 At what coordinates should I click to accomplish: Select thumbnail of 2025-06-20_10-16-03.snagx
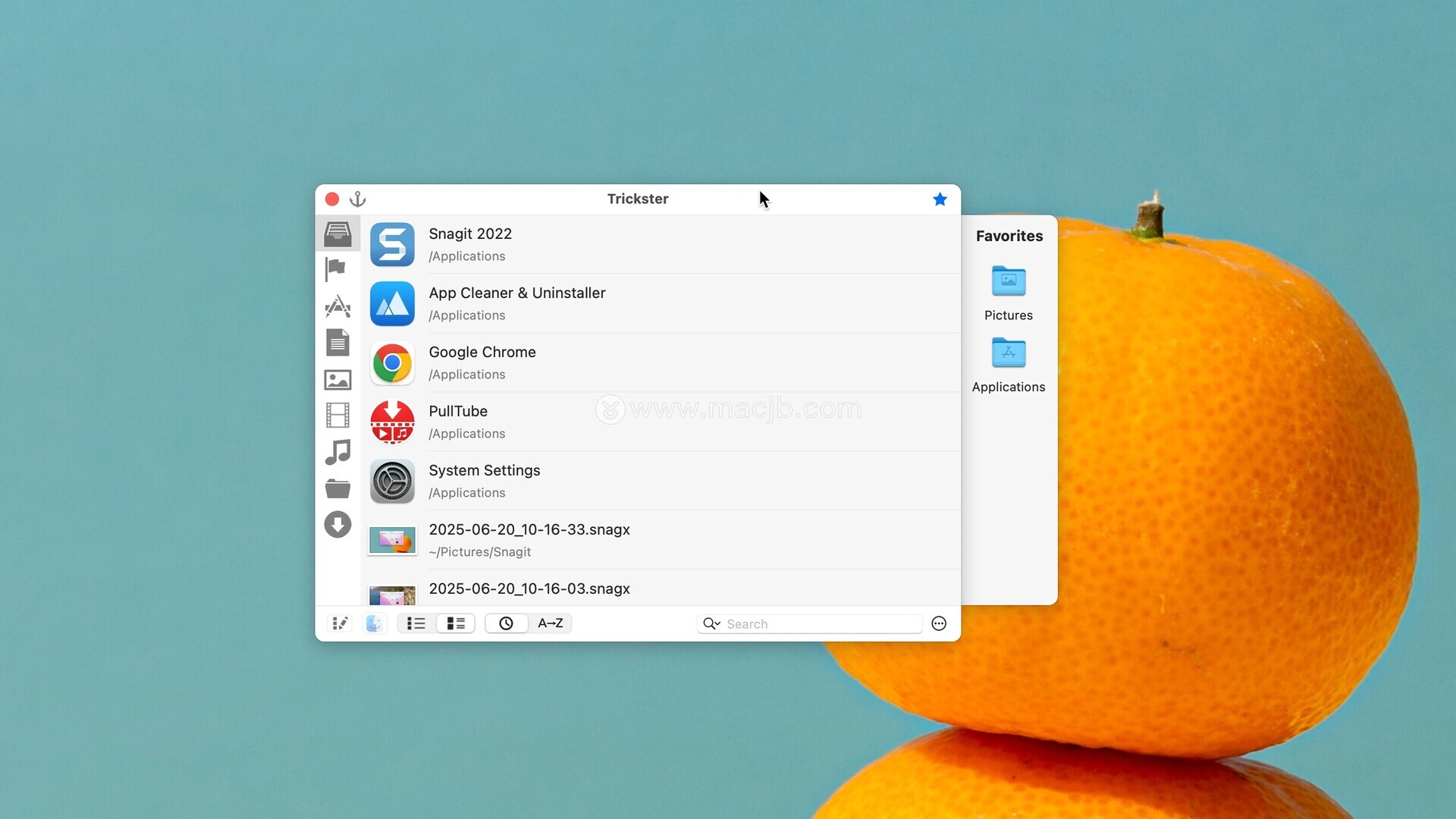pyautogui.click(x=392, y=595)
